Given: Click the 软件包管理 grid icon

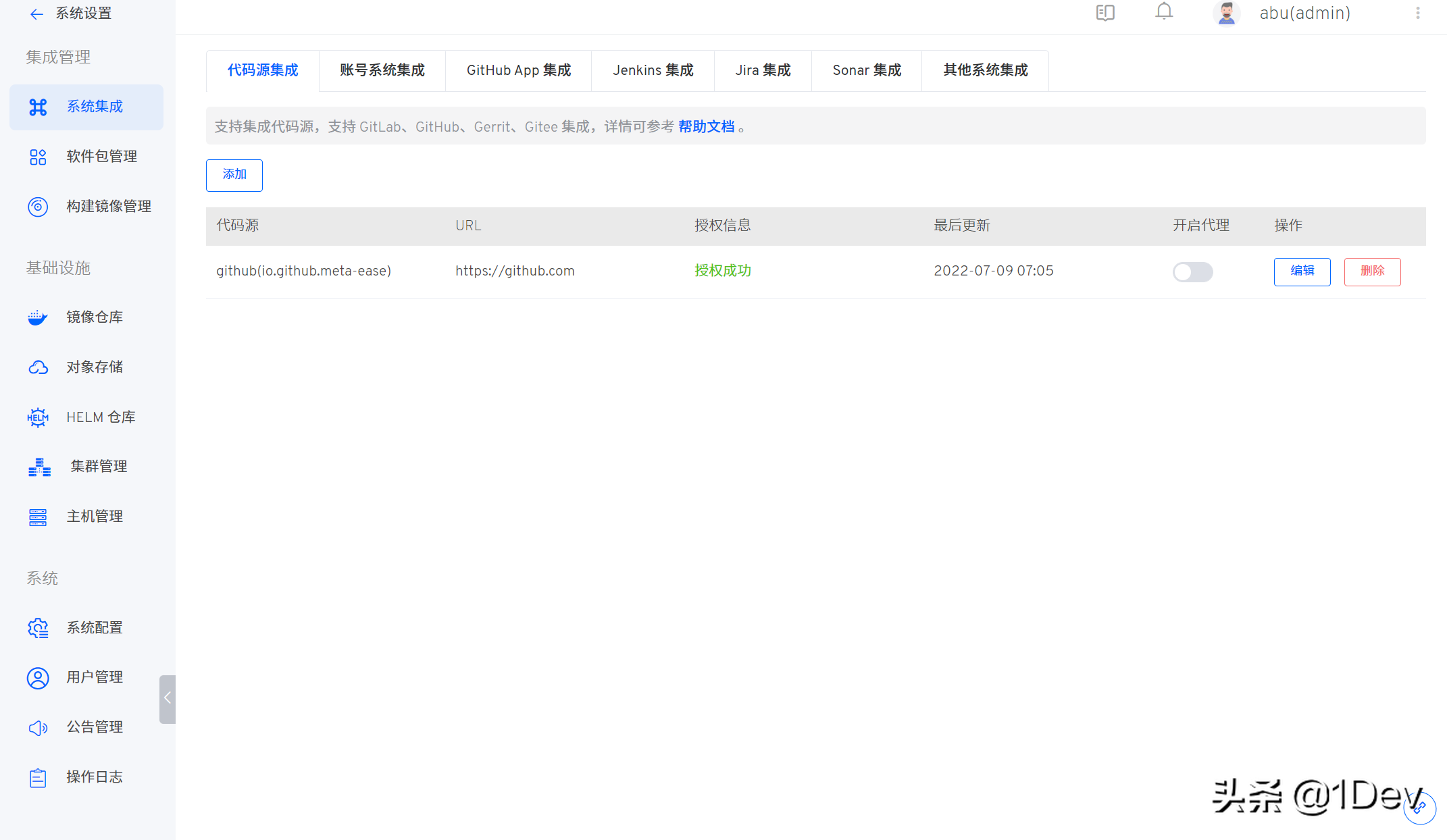Looking at the screenshot, I should coord(38,157).
